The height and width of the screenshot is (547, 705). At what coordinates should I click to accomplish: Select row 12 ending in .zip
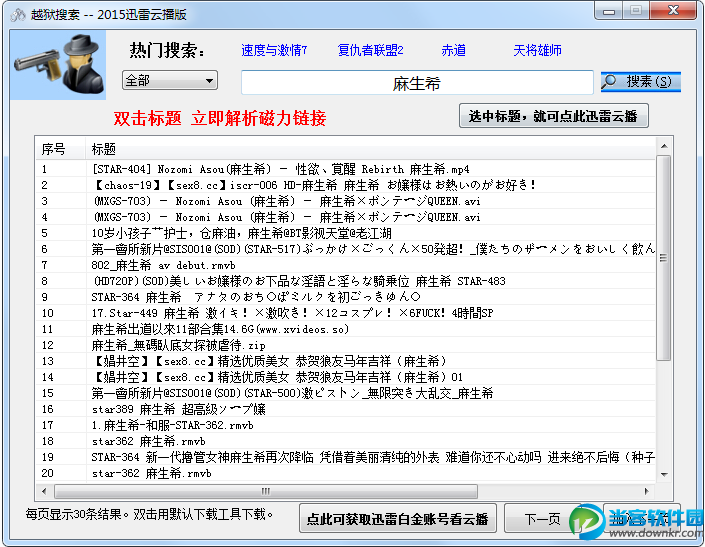pos(345,345)
